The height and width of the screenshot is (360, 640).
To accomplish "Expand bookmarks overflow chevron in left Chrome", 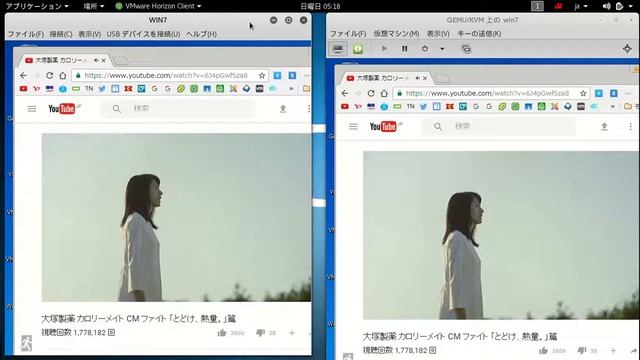I will point(291,89).
